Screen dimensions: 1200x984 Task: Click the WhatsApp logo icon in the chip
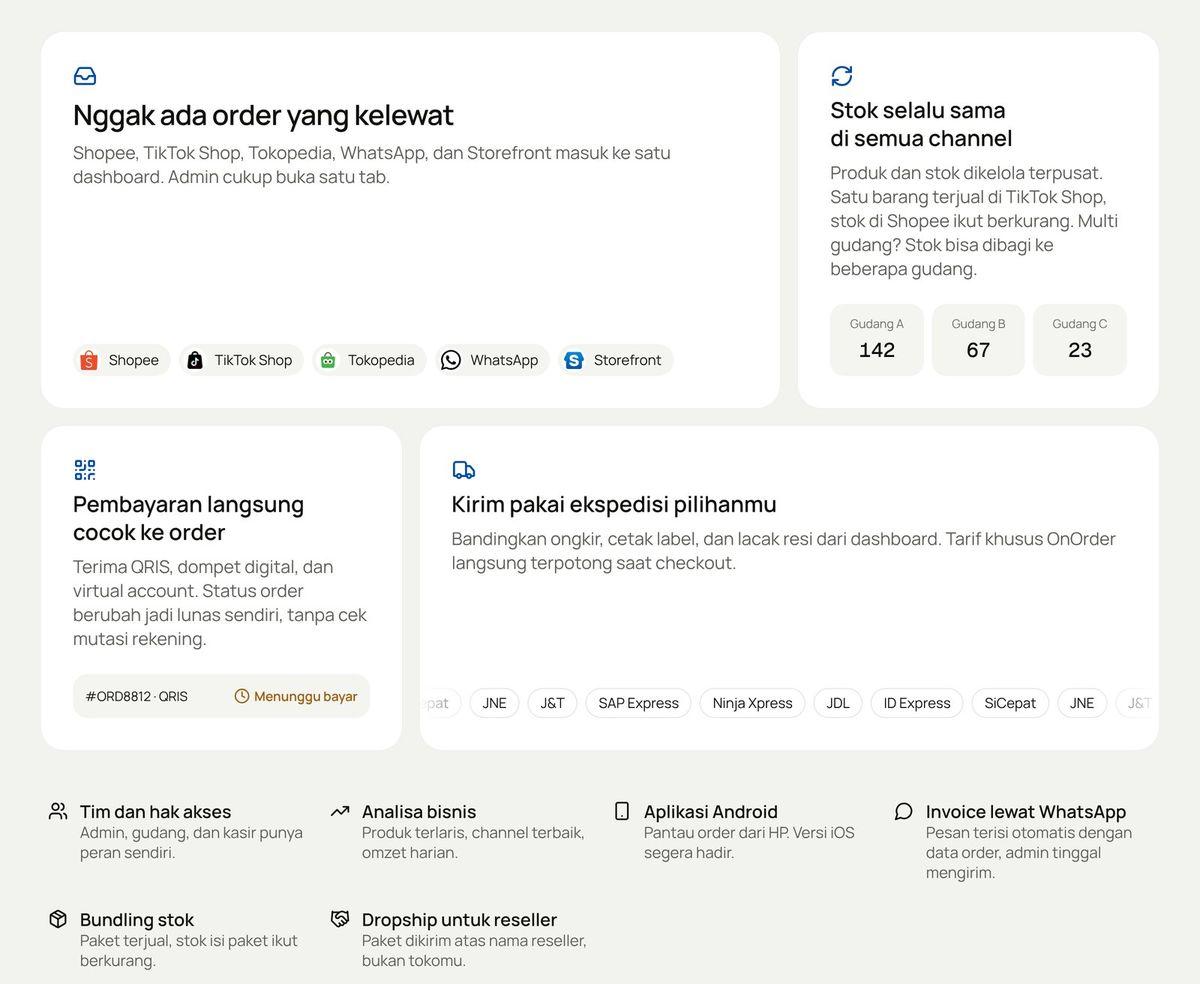click(x=451, y=360)
